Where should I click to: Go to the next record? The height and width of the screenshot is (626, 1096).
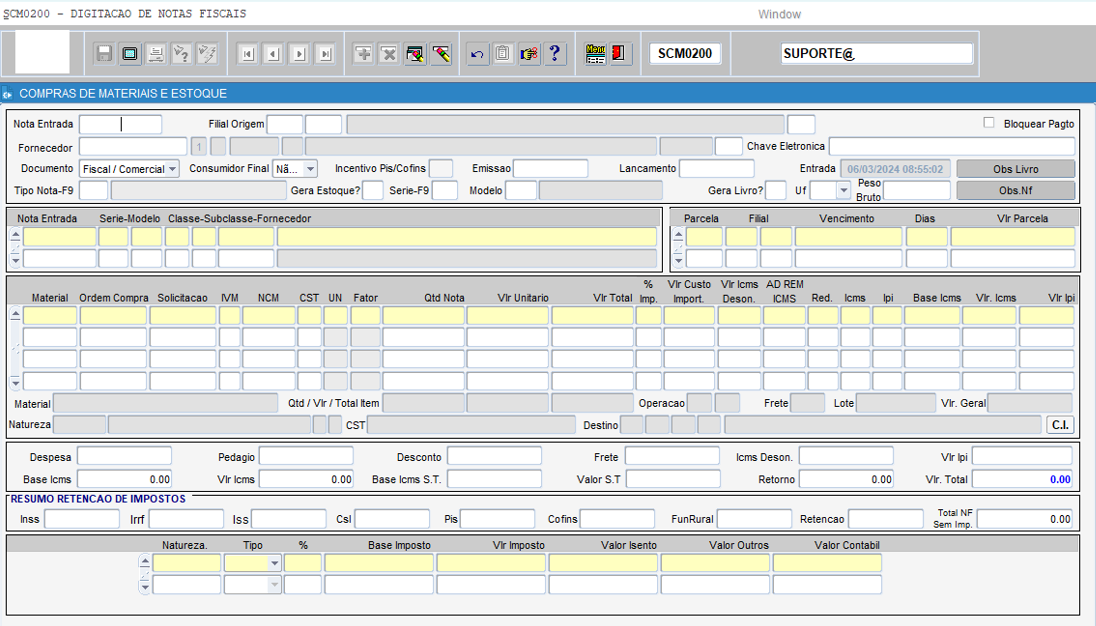pos(299,54)
